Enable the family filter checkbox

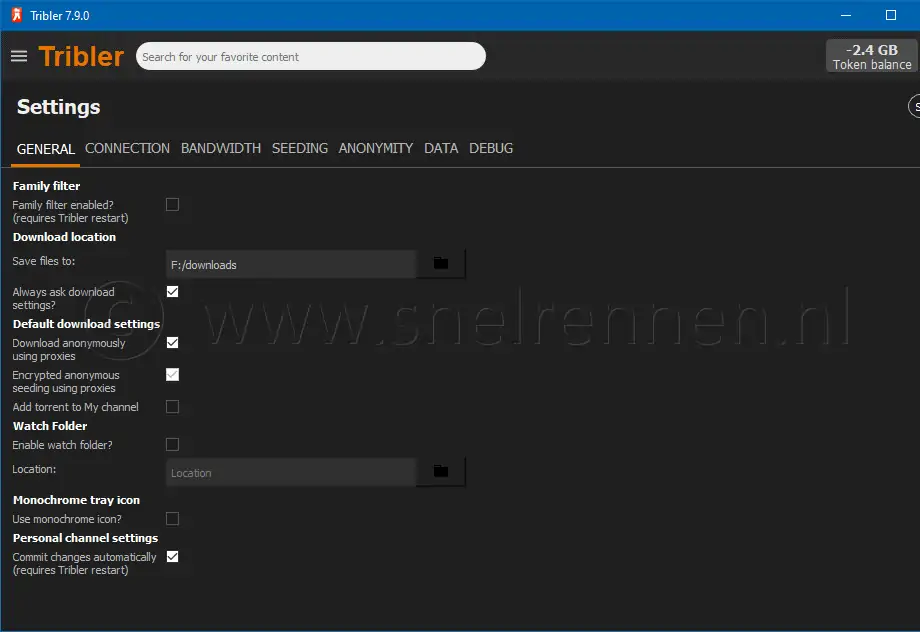pyautogui.click(x=172, y=204)
